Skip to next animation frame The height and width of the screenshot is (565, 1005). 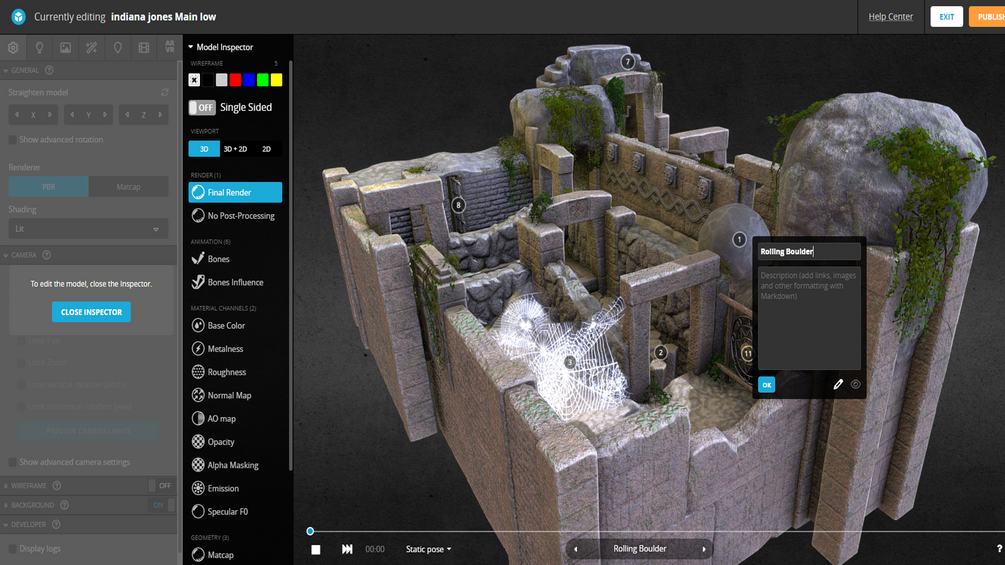[x=347, y=549]
